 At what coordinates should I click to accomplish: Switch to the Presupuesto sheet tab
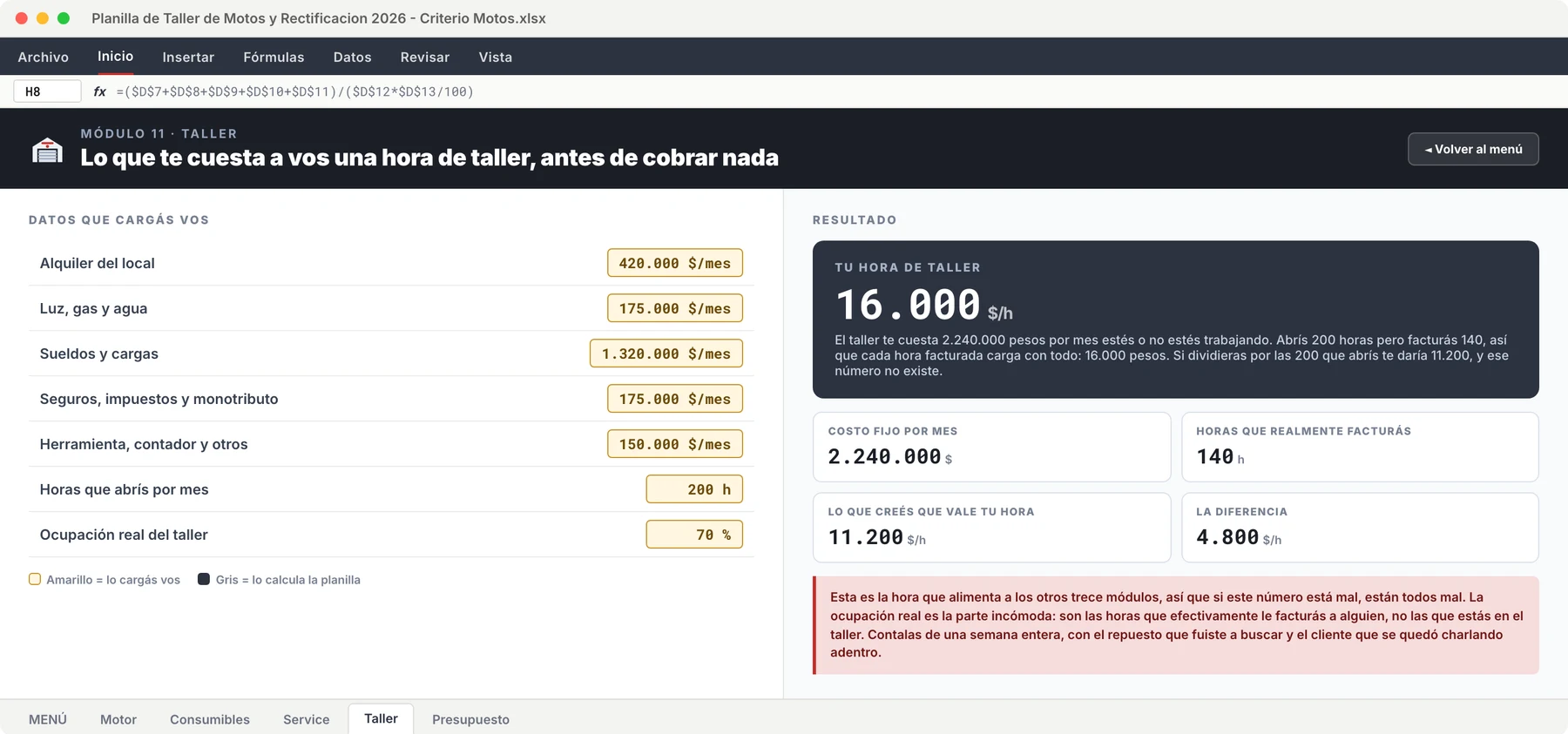470,719
